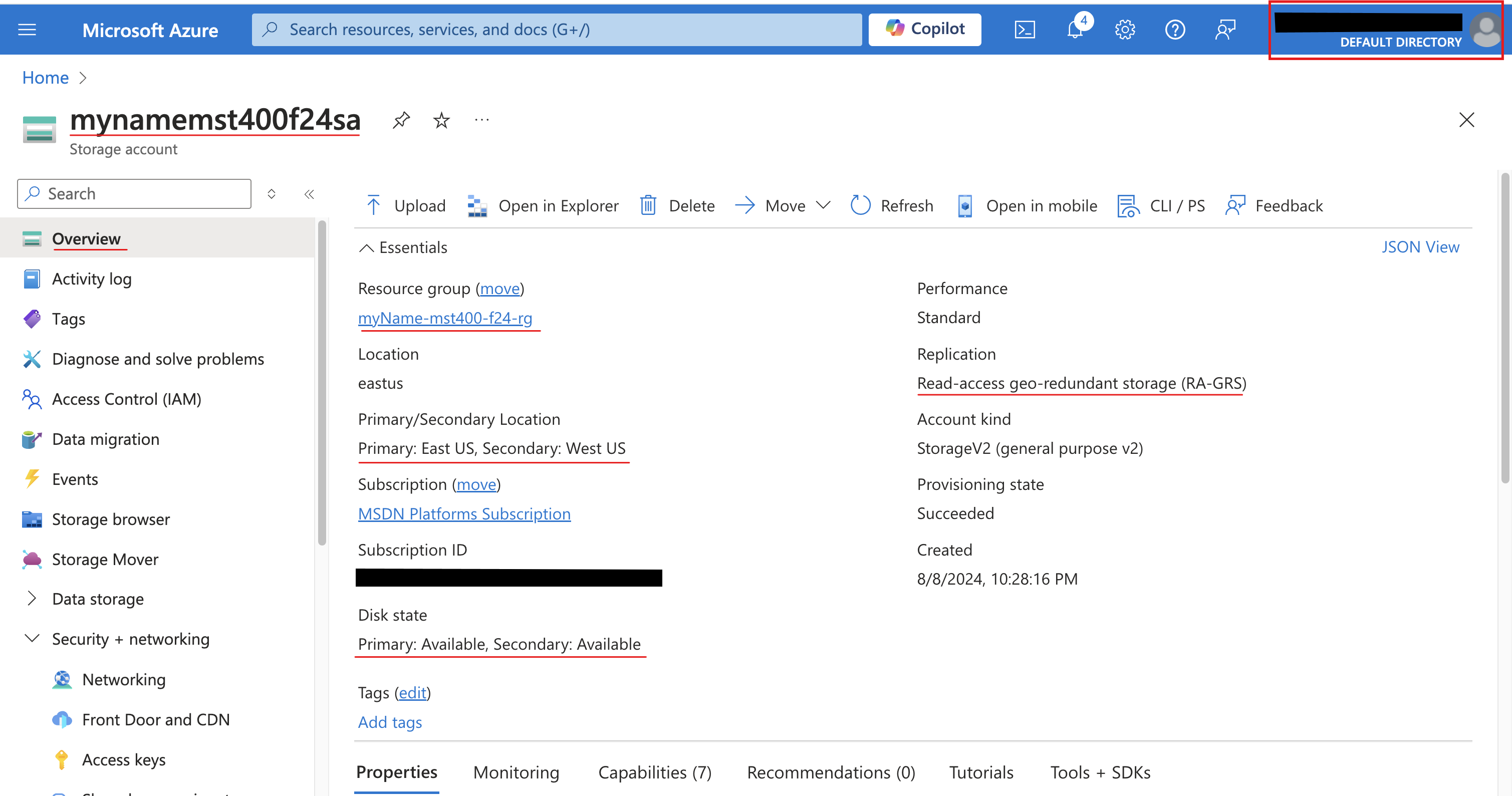Click Add tags link
This screenshot has width=1512, height=796.
(390, 722)
